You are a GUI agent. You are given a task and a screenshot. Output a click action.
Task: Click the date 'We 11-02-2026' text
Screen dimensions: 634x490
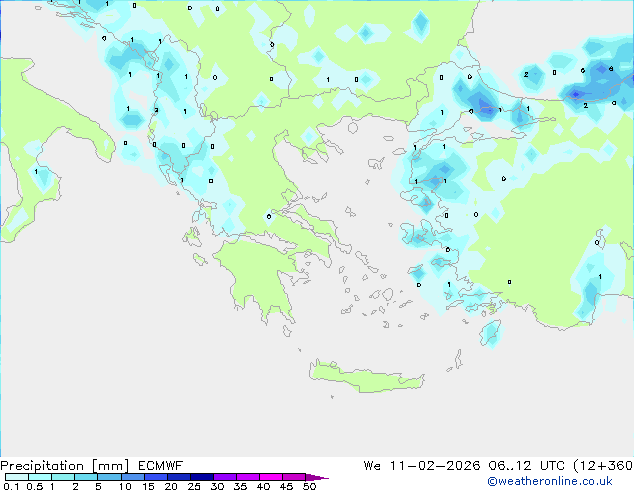422,466
